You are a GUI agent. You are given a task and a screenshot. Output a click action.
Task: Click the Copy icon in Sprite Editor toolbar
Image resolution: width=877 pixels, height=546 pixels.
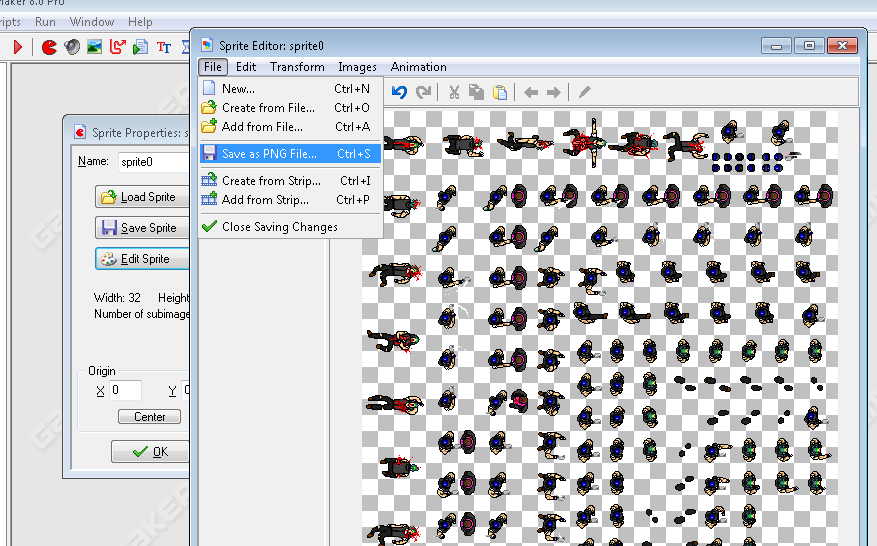tap(476, 92)
